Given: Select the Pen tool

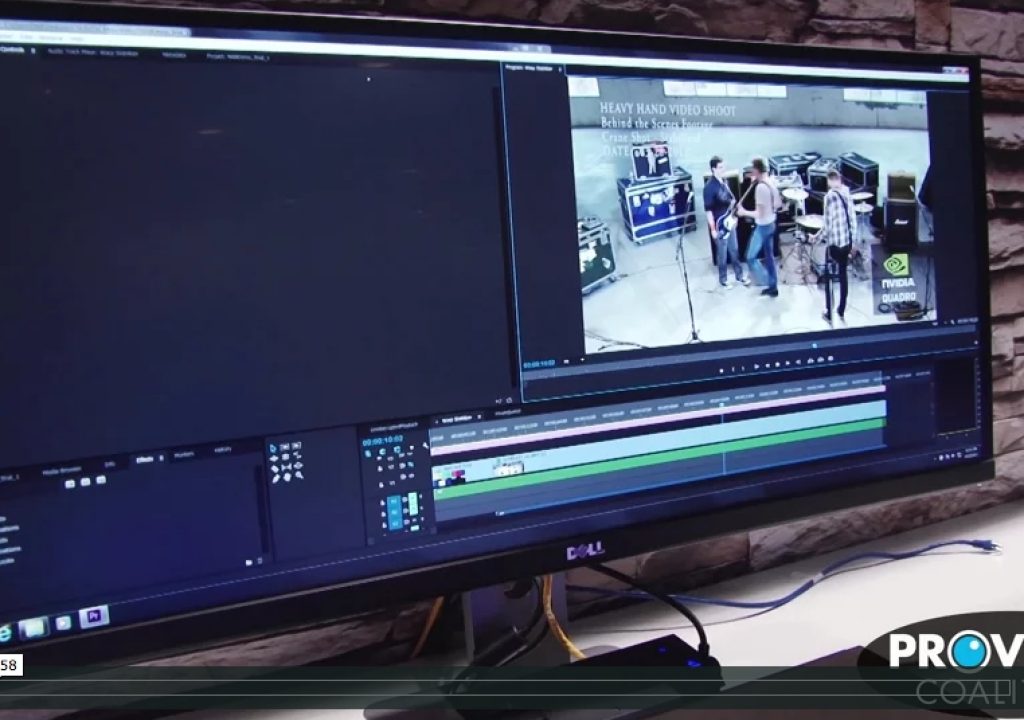Looking at the screenshot, I should pyautogui.click(x=276, y=479).
